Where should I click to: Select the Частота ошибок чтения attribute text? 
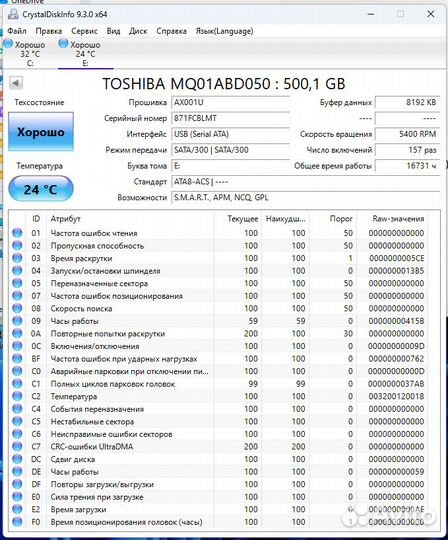tap(94, 233)
